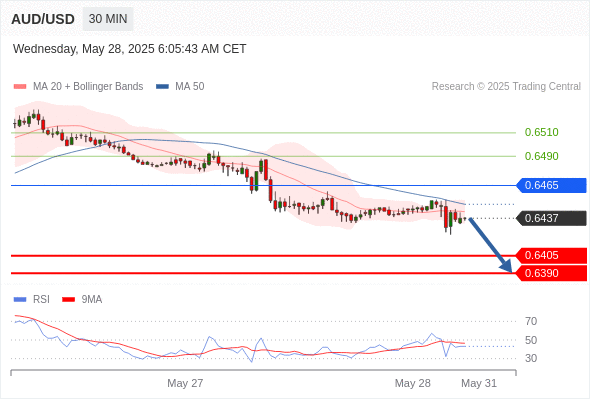Image resolution: width=590 pixels, height=400 pixels.
Task: Click the black 0.6437 current price tag
Action: pos(551,218)
